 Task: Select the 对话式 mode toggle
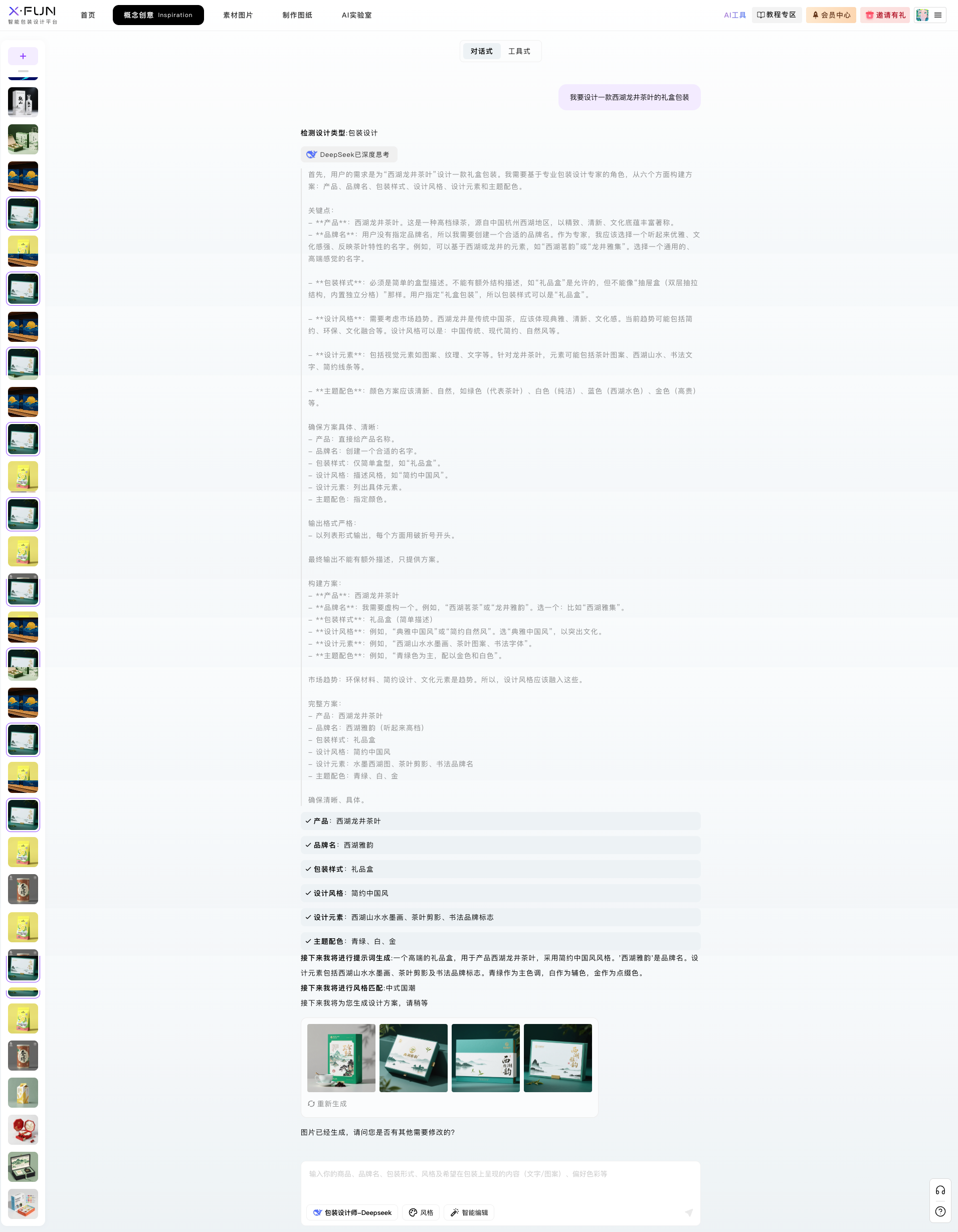481,51
